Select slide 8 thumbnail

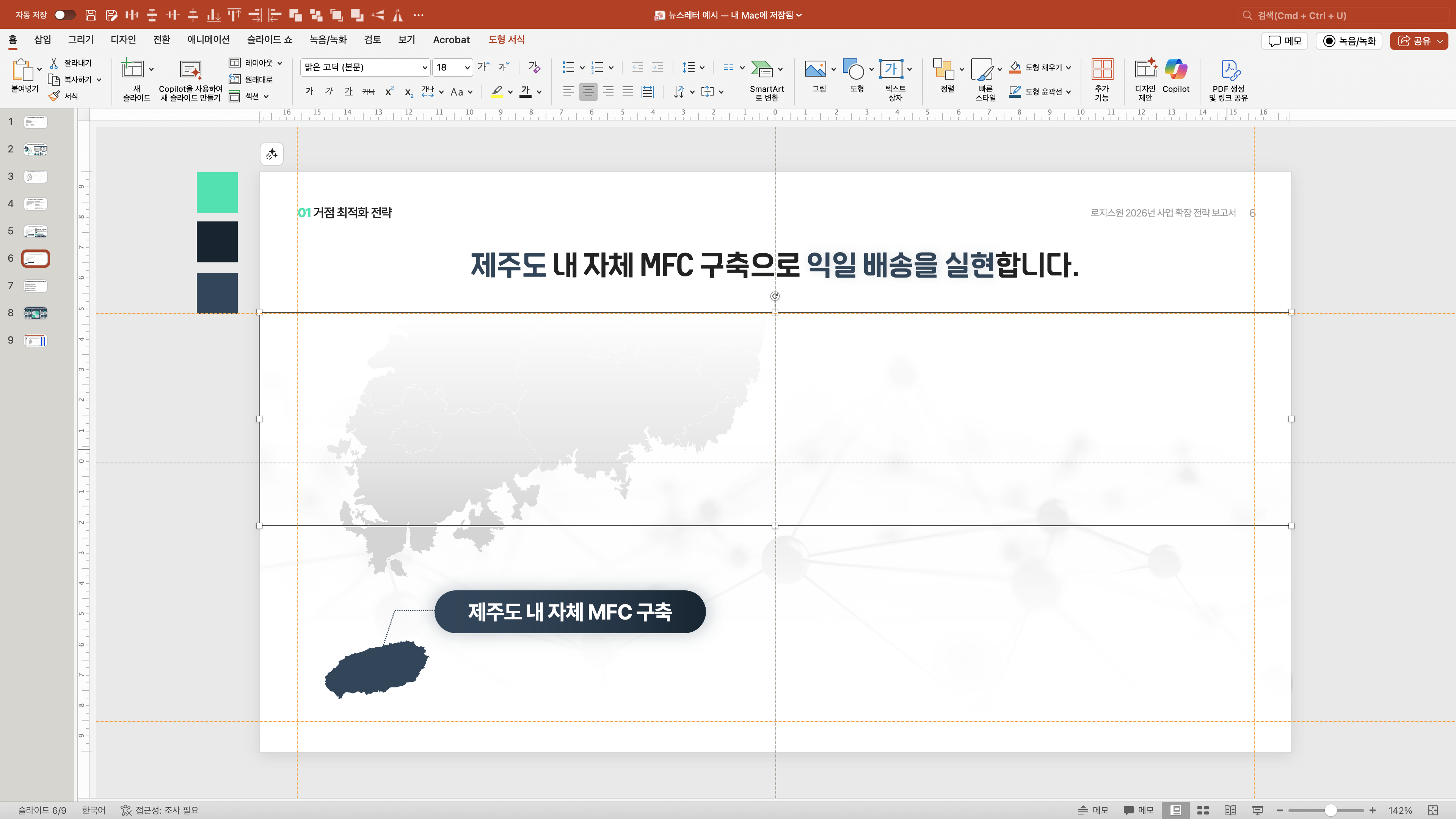coord(36,313)
